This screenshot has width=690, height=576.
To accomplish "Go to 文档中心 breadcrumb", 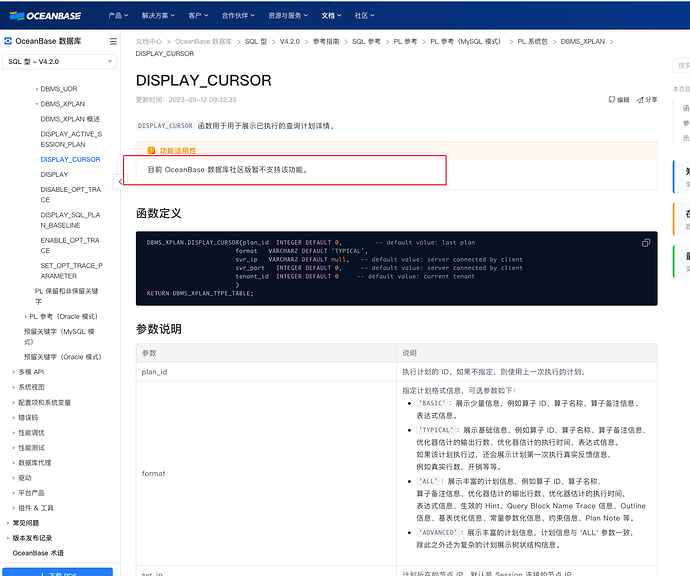I will (149, 41).
